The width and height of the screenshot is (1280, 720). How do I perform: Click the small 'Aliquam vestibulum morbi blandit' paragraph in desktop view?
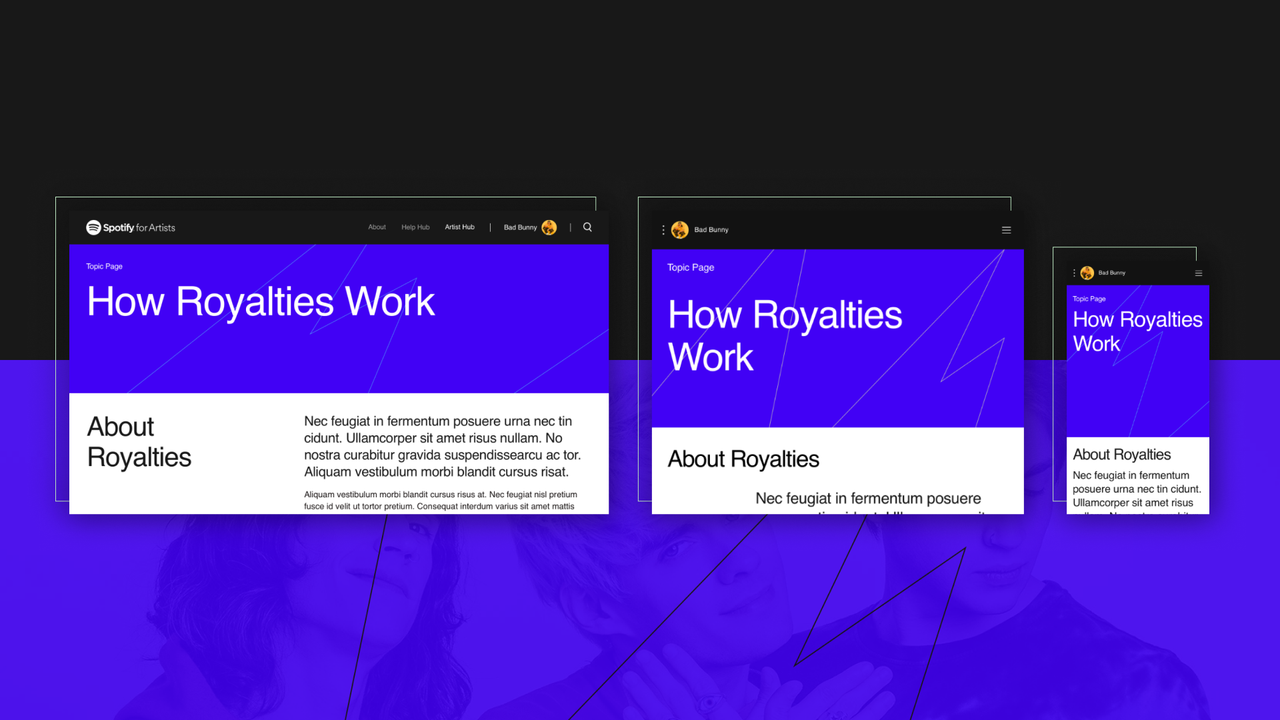441,501
